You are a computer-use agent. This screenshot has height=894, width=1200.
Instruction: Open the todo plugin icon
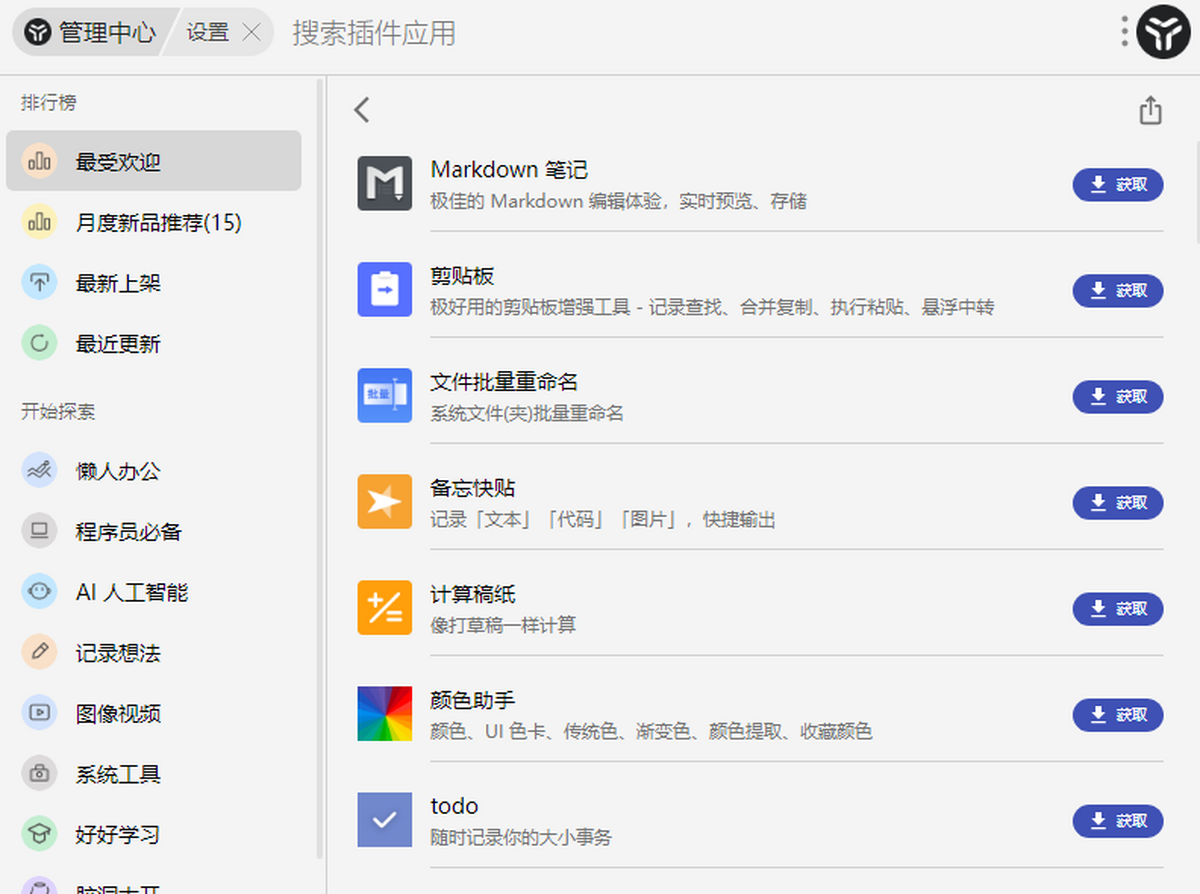(384, 821)
